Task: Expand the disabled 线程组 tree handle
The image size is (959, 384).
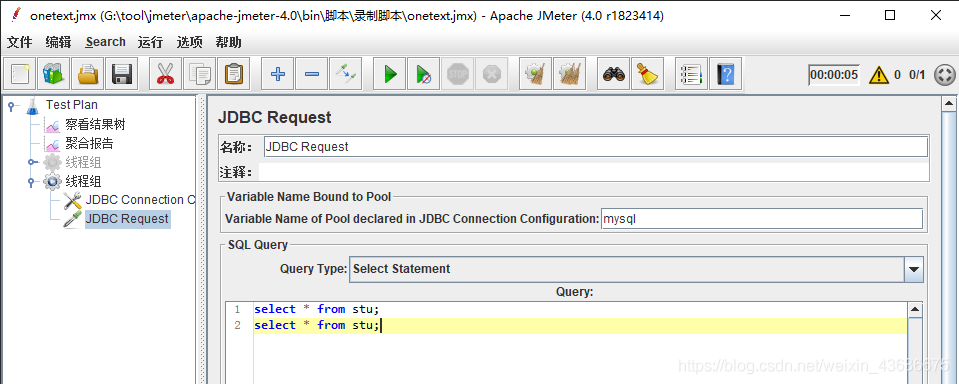Action: point(32,163)
